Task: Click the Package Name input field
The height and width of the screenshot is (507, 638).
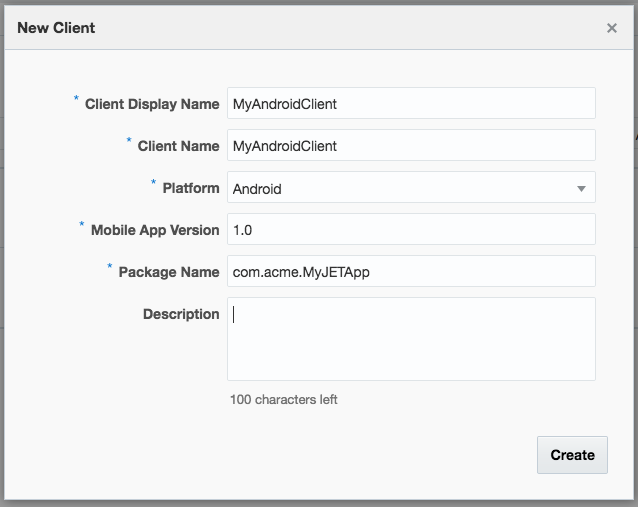Action: pos(411,271)
